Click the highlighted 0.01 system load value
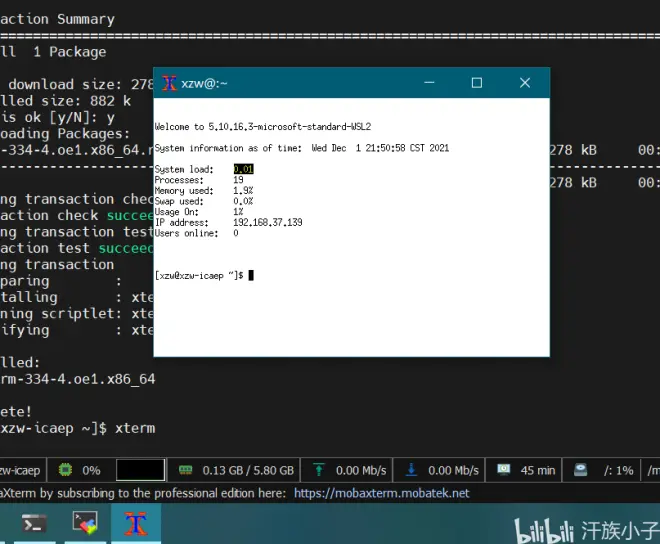 pos(244,169)
